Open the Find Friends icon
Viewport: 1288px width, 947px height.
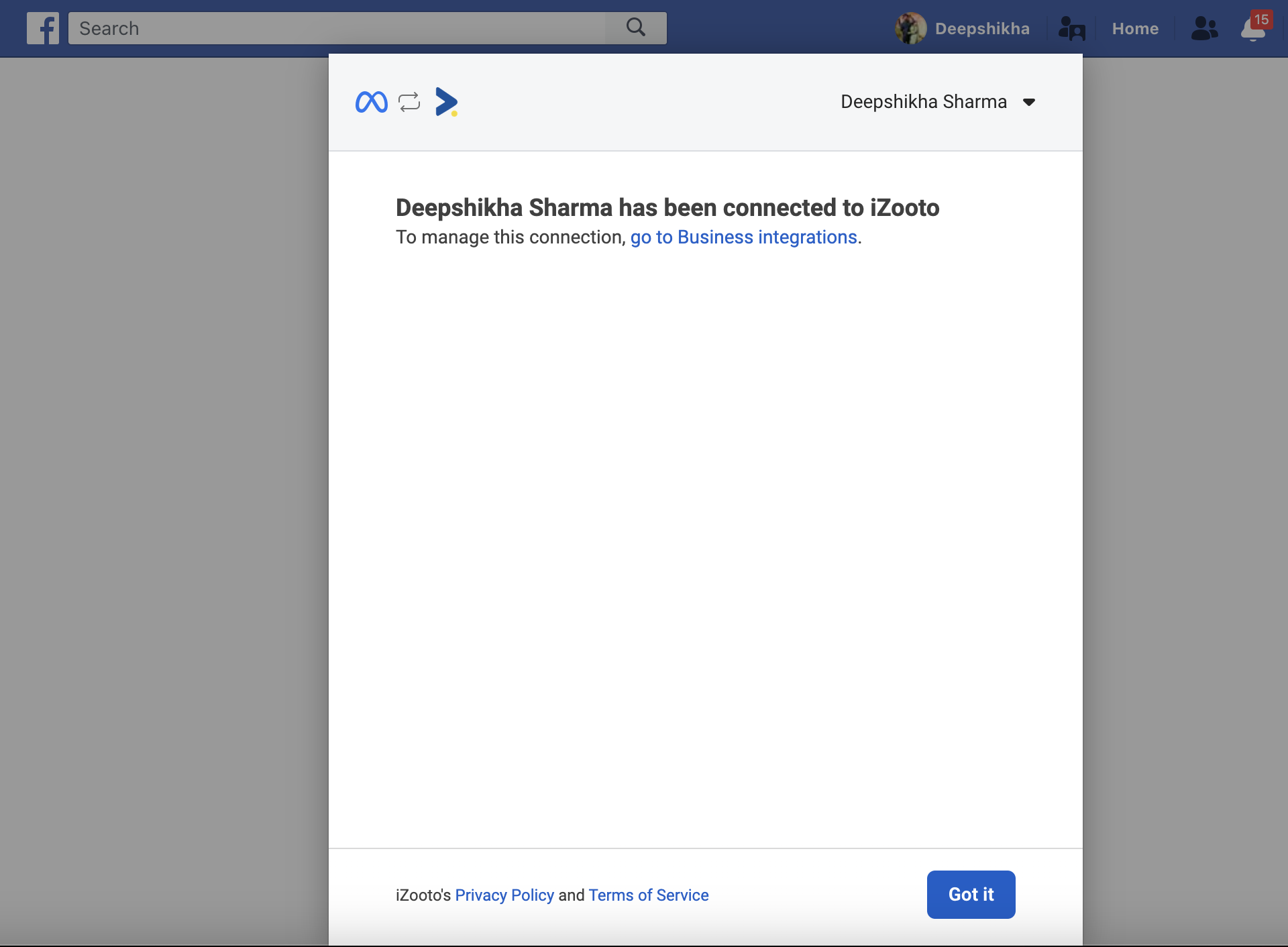[x=1071, y=29]
